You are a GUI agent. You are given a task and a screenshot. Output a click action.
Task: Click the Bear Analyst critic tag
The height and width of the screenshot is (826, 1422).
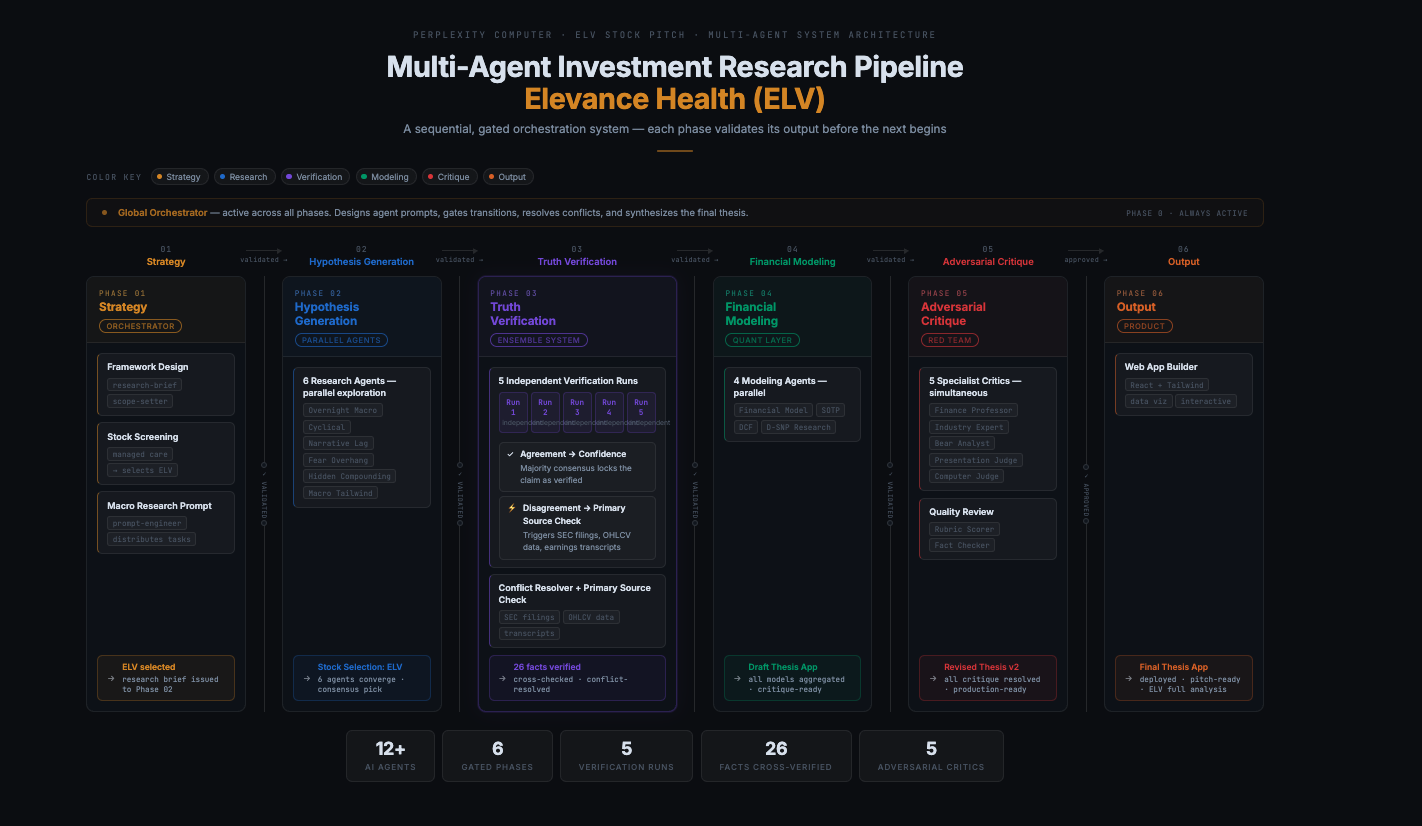click(962, 443)
